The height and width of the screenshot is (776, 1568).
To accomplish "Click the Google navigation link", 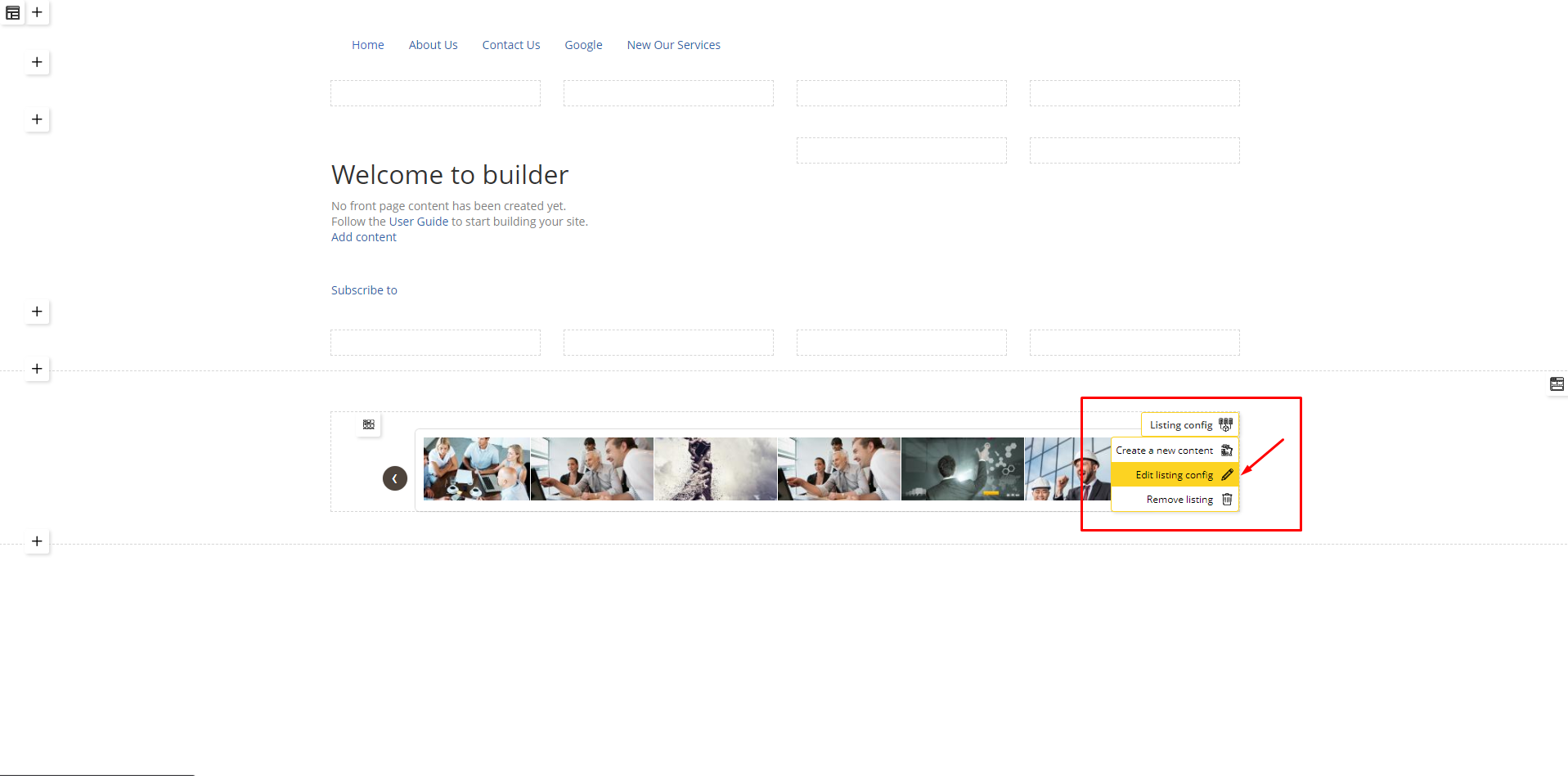I will point(583,45).
